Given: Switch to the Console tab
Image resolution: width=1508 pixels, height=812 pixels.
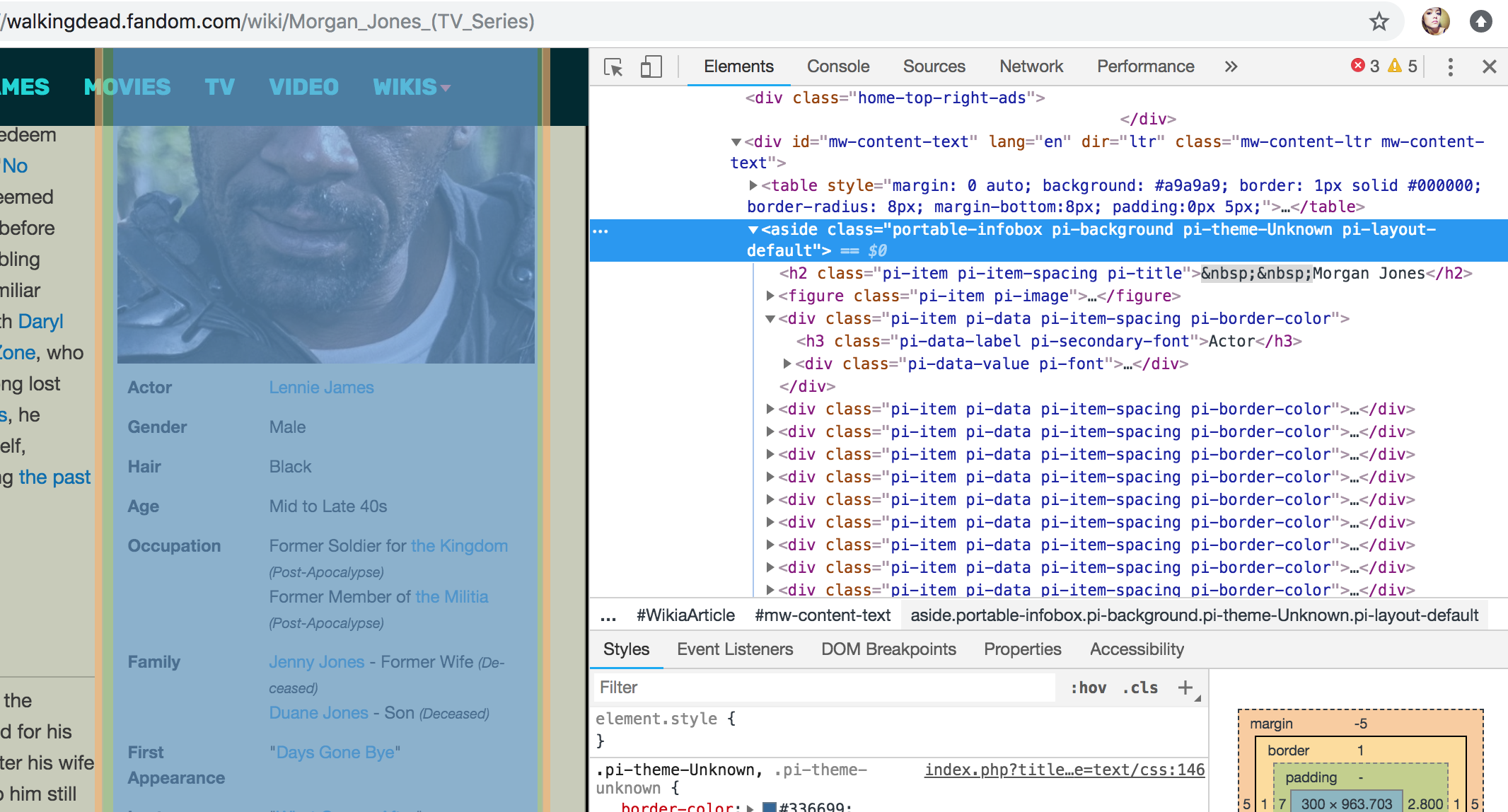Looking at the screenshot, I should click(x=838, y=66).
